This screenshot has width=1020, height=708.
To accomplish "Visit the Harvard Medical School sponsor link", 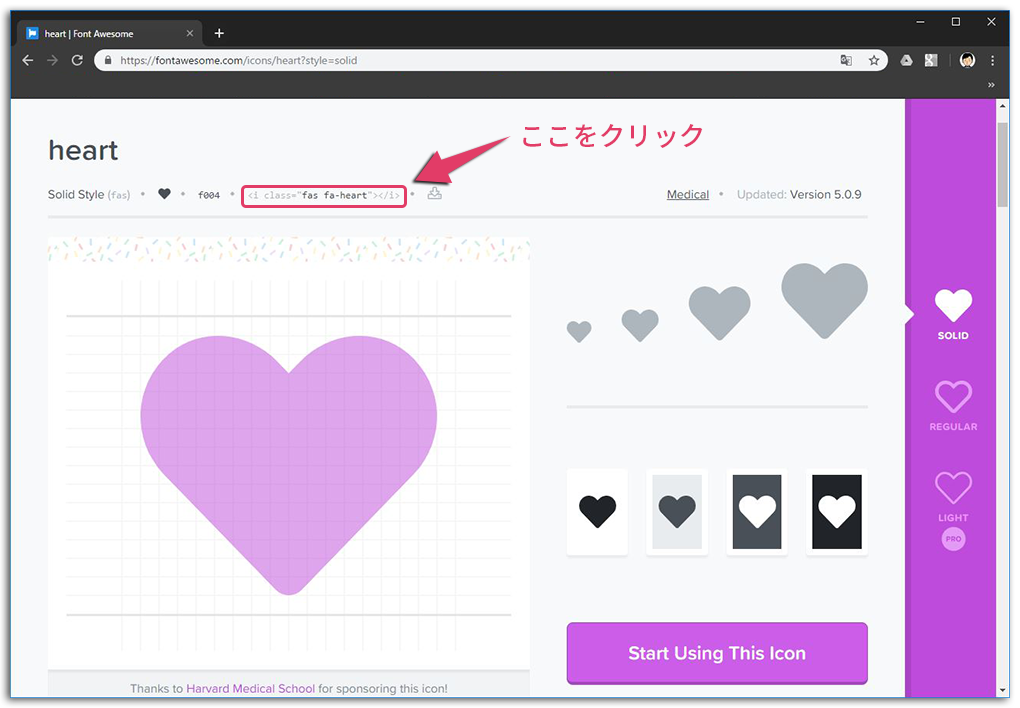I will click(250, 688).
